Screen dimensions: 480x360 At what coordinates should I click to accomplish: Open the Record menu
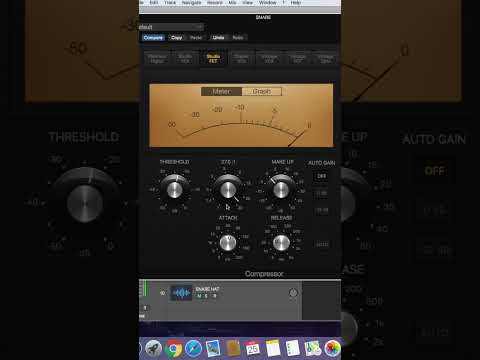215,2
